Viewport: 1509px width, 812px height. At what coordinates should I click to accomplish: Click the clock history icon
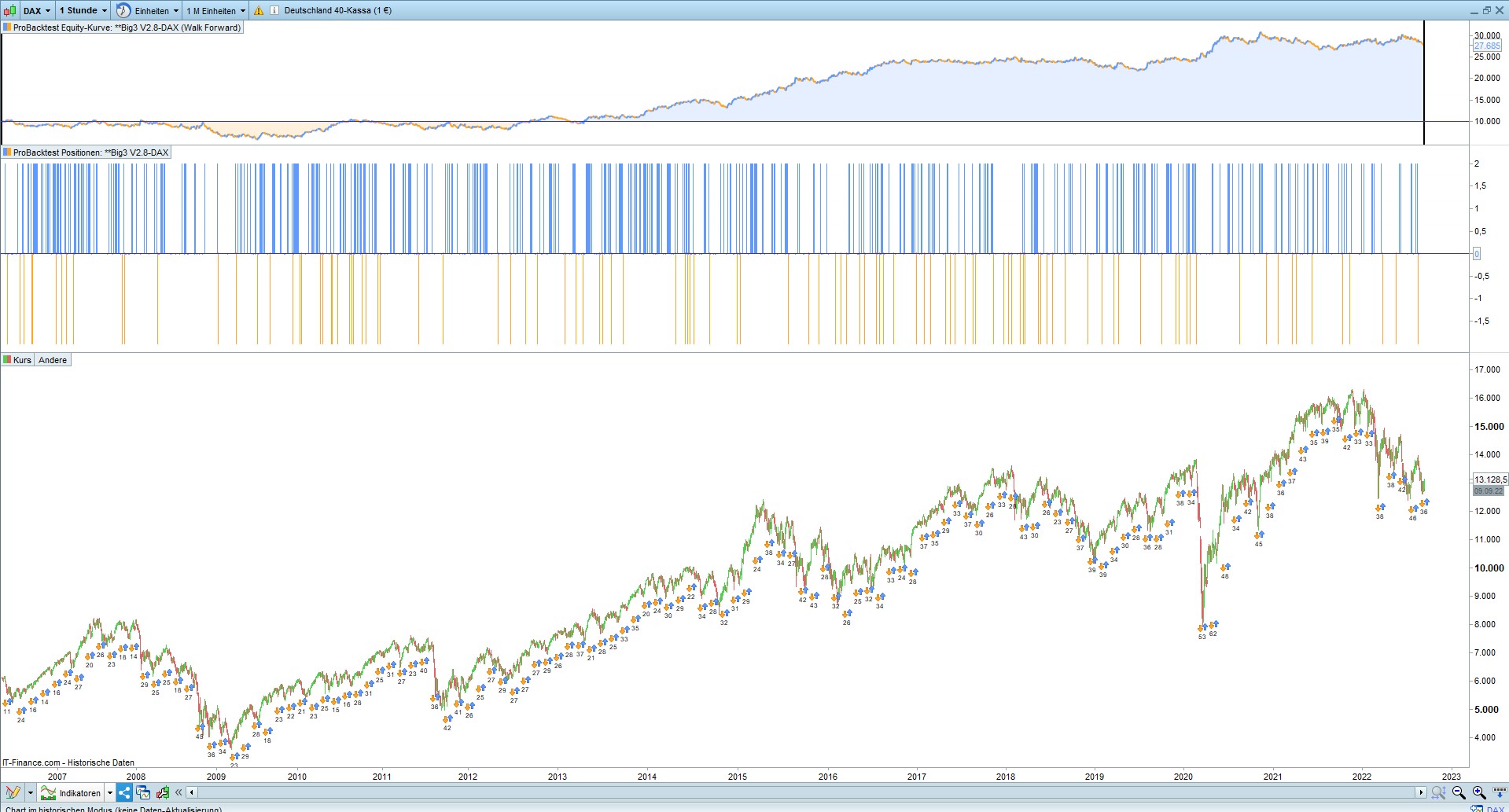(x=123, y=10)
